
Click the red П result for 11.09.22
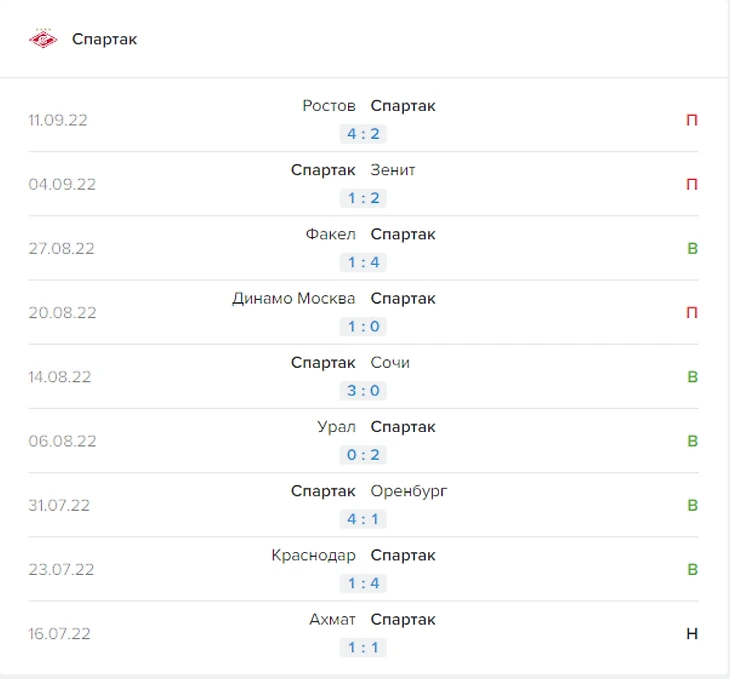(x=692, y=120)
